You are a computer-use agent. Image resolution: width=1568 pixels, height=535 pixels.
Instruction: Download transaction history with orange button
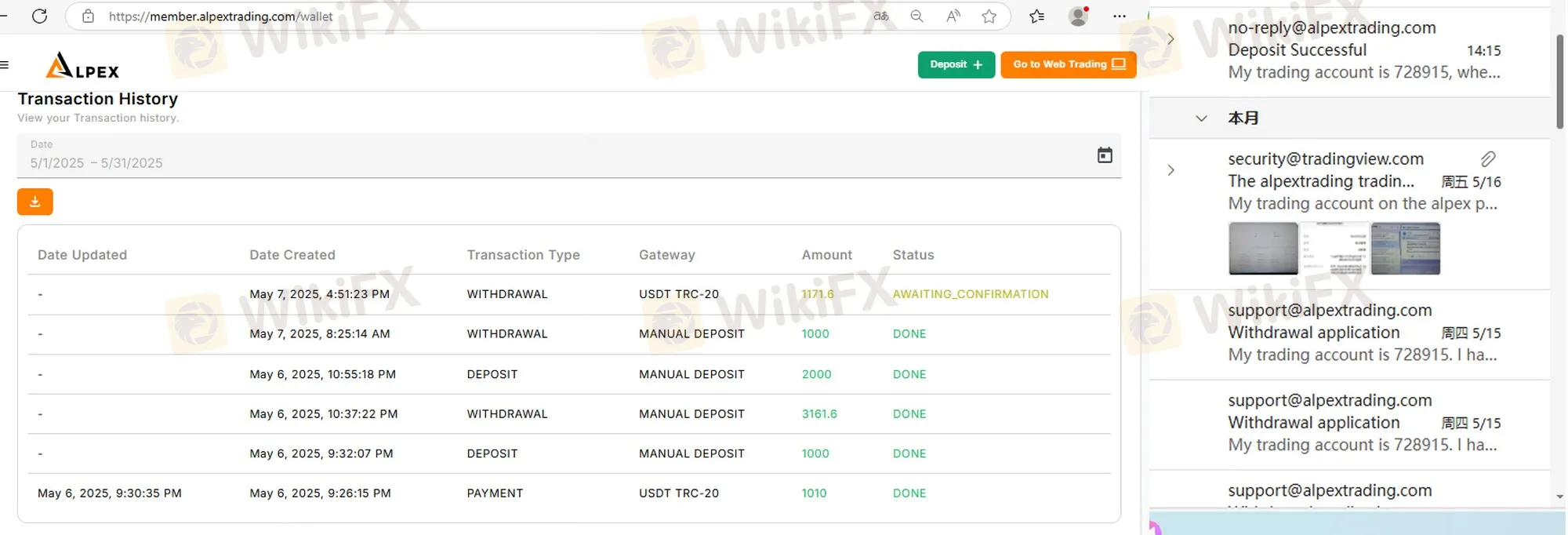[x=35, y=202]
